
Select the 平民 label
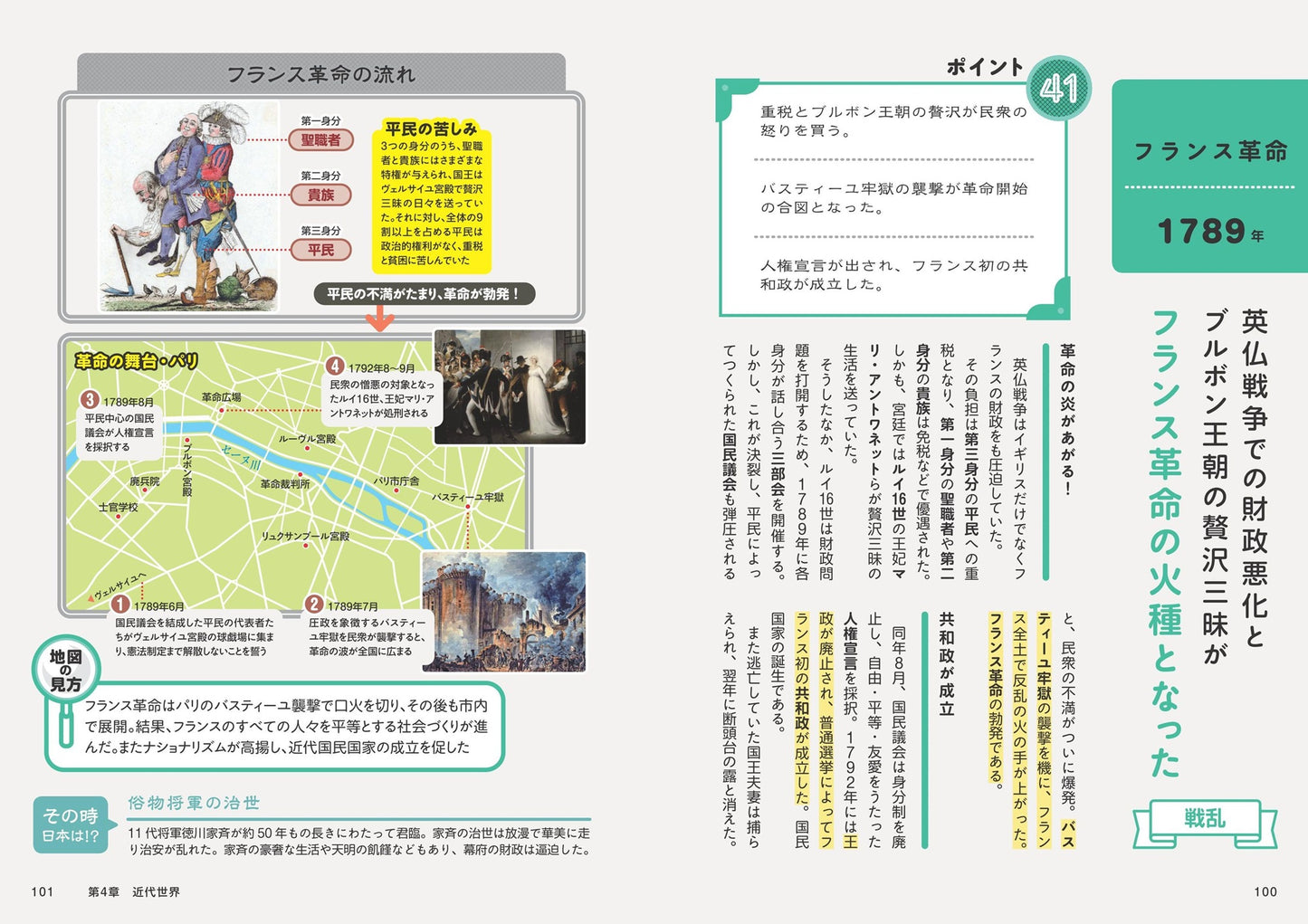[320, 250]
